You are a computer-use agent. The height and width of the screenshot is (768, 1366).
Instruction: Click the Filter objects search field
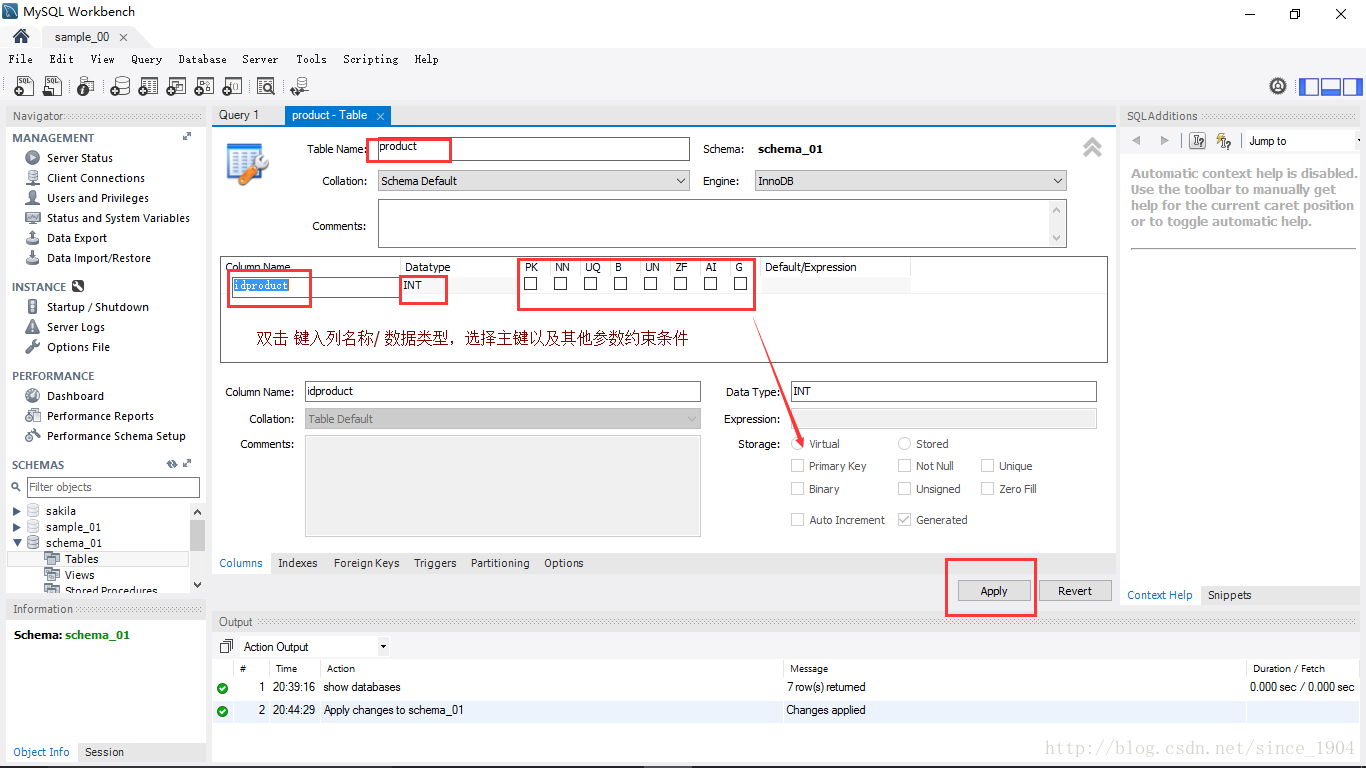(113, 487)
